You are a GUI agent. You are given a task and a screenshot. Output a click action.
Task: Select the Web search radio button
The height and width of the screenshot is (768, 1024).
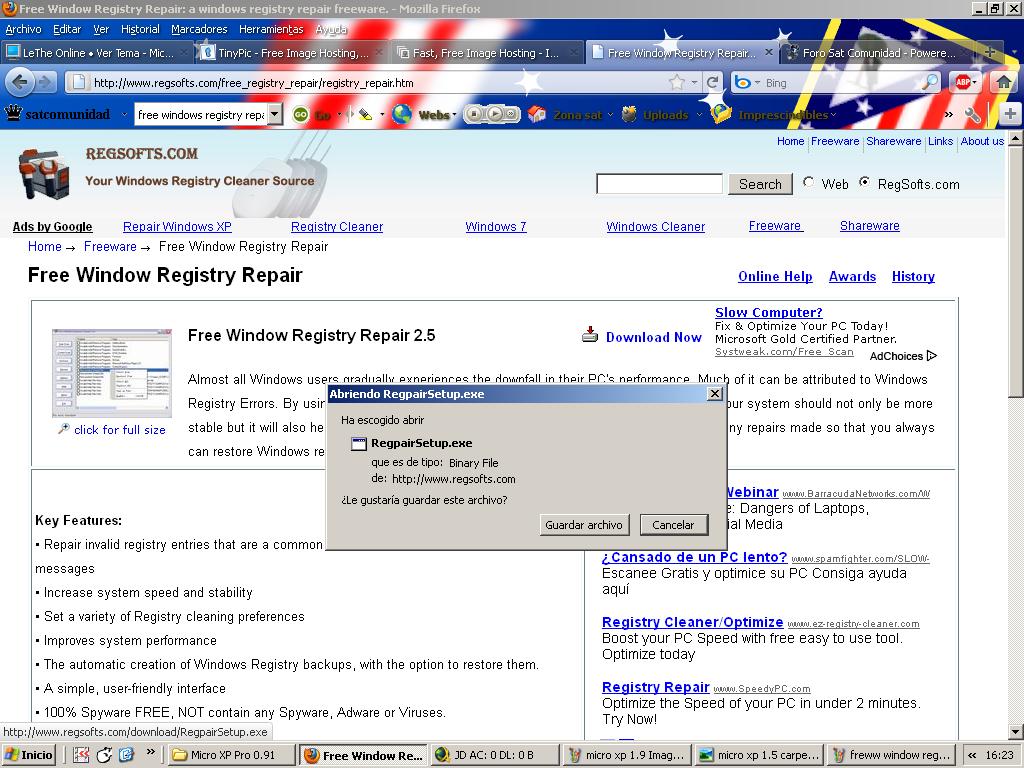[x=808, y=183]
